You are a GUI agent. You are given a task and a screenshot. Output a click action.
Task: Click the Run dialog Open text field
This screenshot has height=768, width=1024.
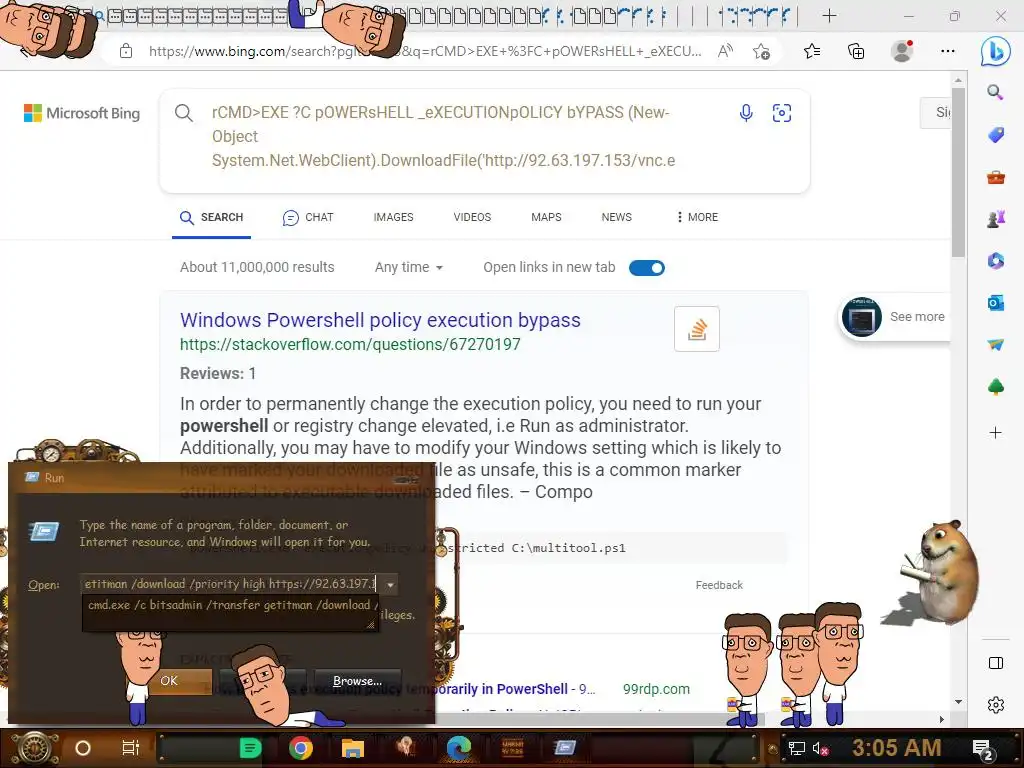231,584
